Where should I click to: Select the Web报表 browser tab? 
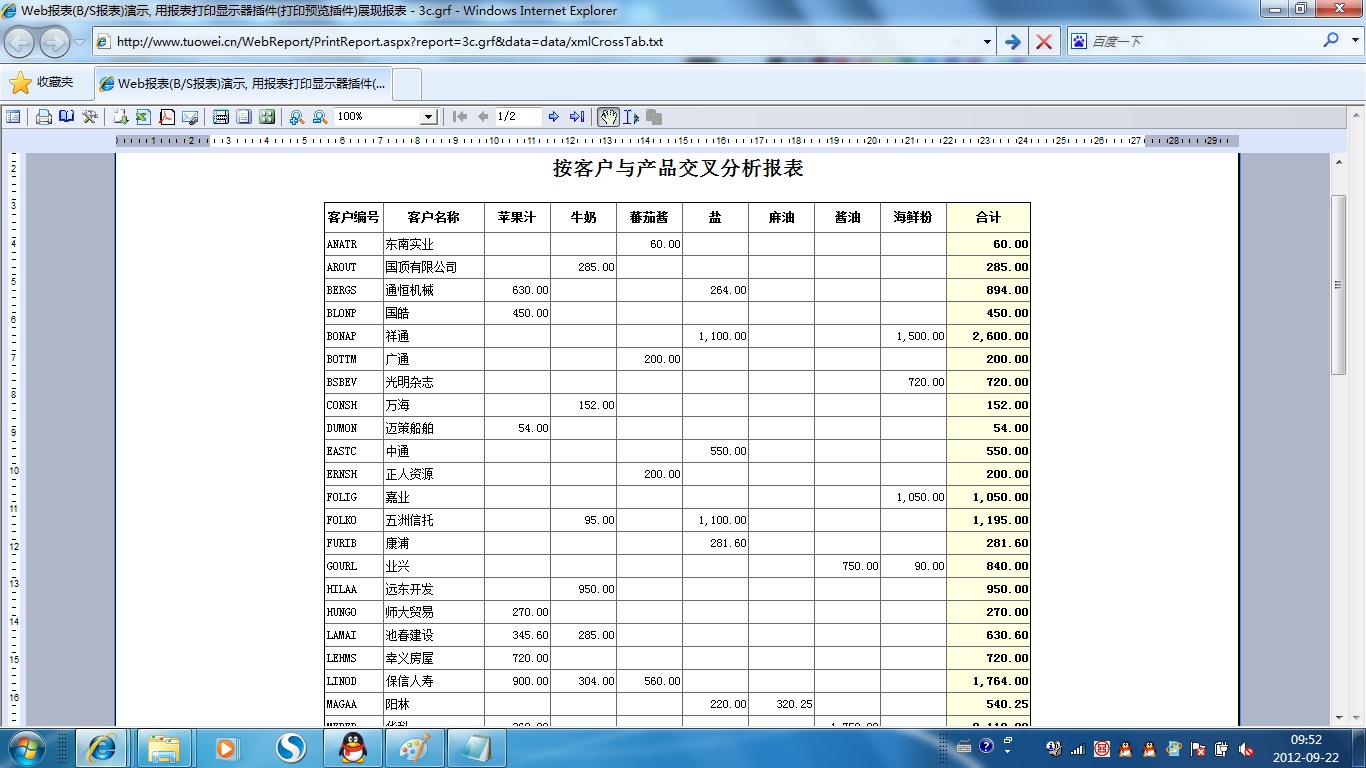pos(243,84)
